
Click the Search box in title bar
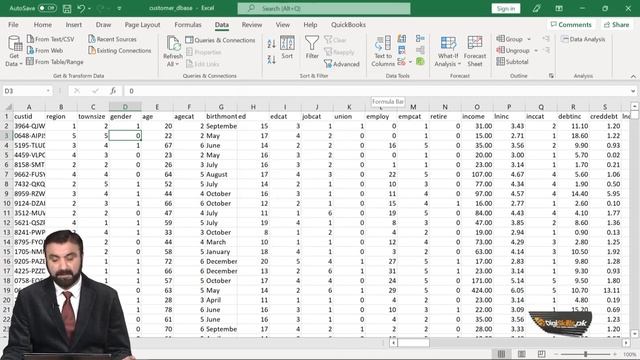324,8
